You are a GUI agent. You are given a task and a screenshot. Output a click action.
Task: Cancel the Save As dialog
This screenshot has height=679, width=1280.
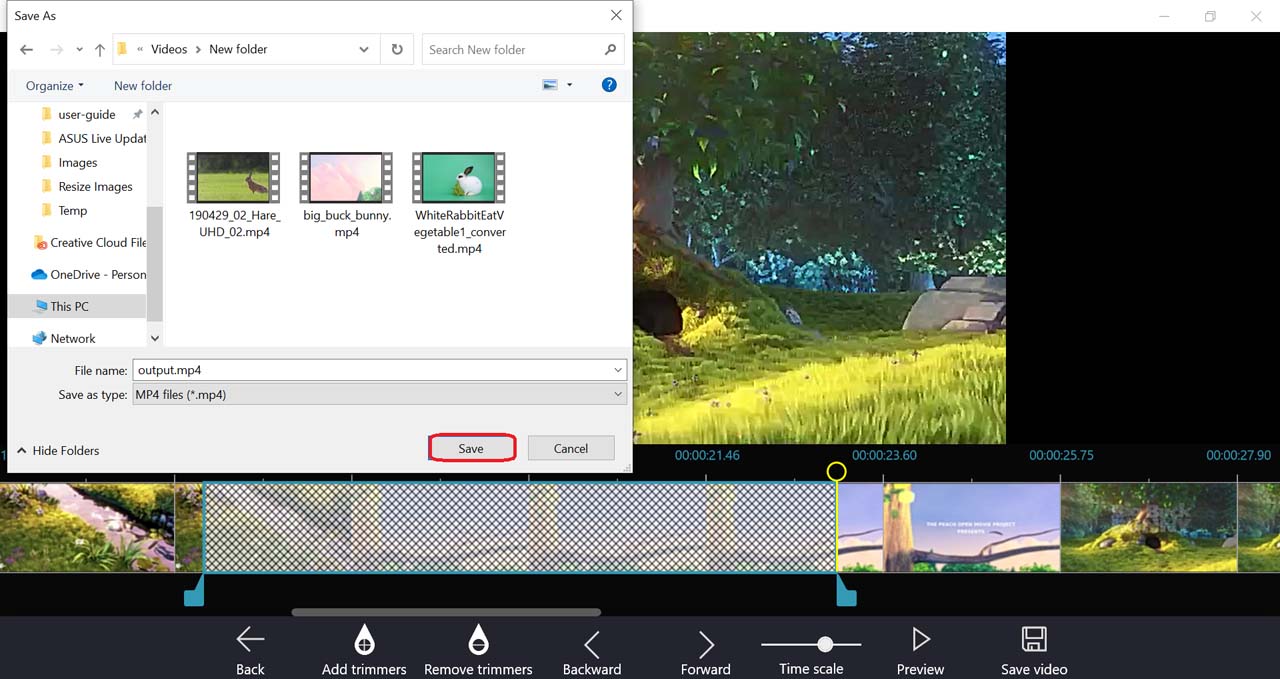pyautogui.click(x=571, y=448)
